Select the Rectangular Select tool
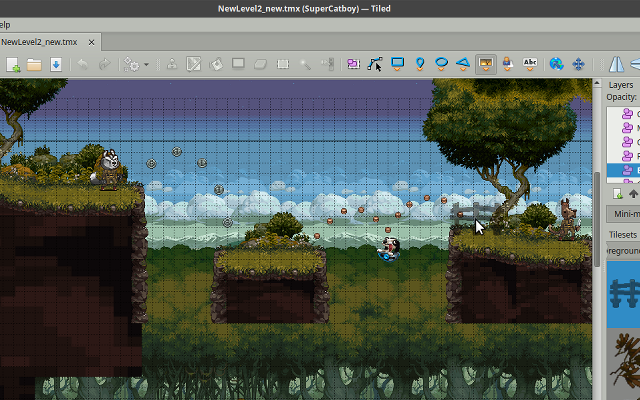640x400 pixels. coord(282,64)
